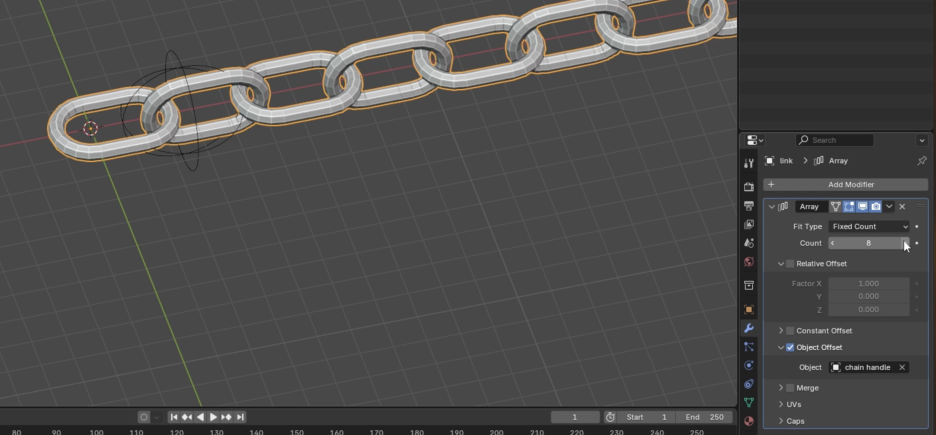The height and width of the screenshot is (435, 936).
Task: Open the Material properties tab
Action: (x=749, y=421)
